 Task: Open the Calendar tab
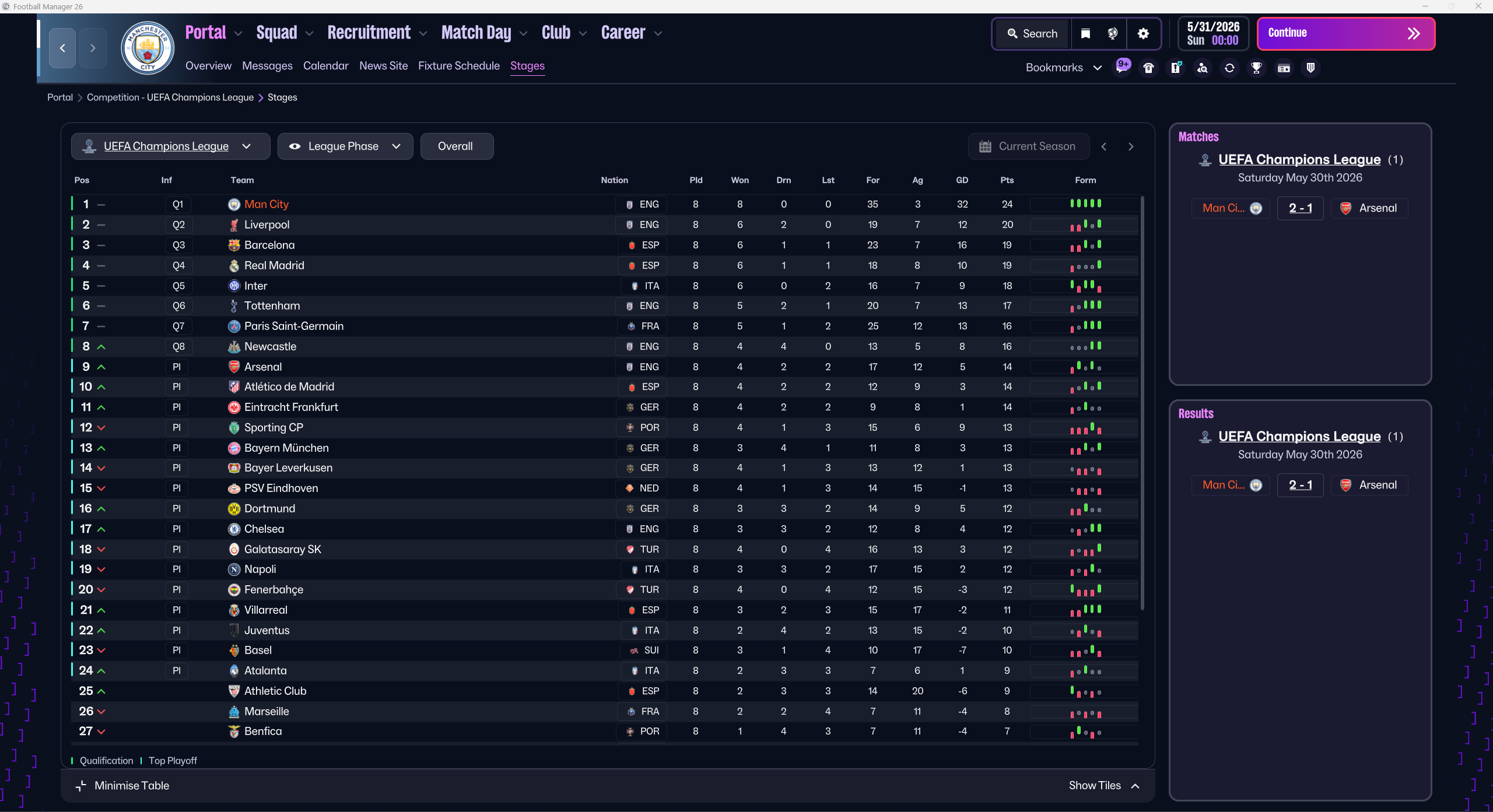tap(325, 66)
